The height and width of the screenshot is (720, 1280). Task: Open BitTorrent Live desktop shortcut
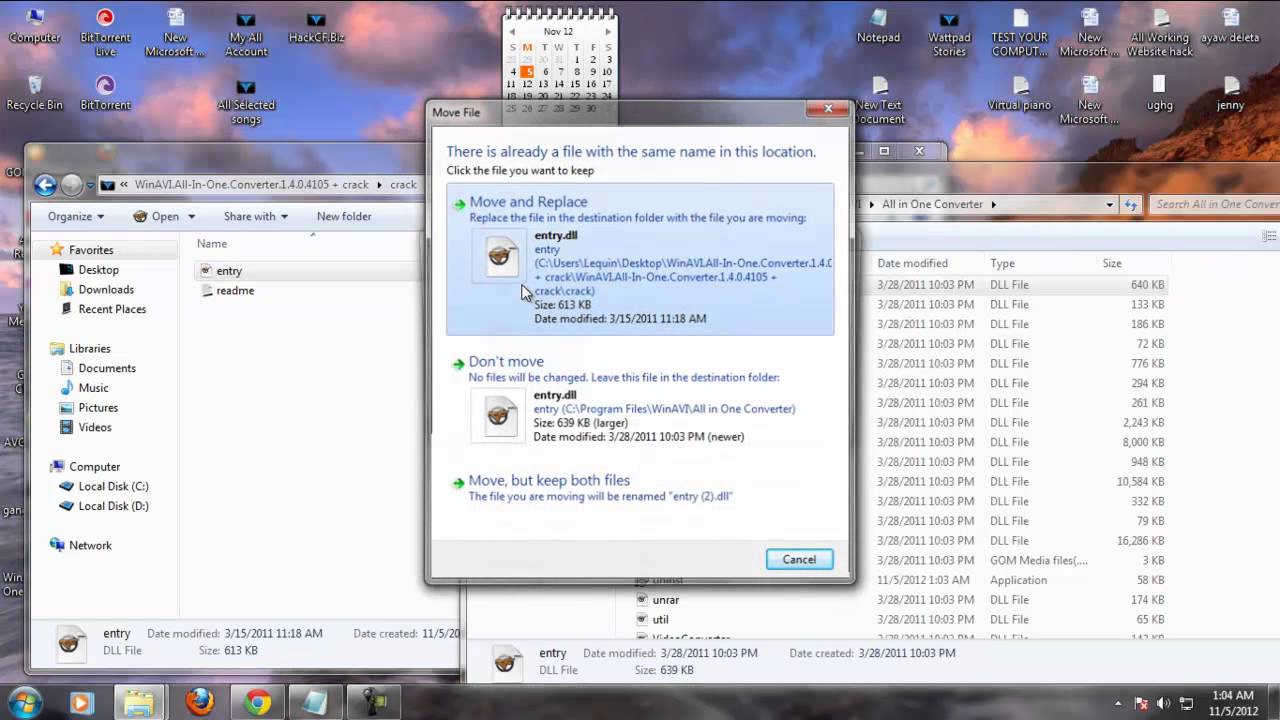(x=105, y=33)
